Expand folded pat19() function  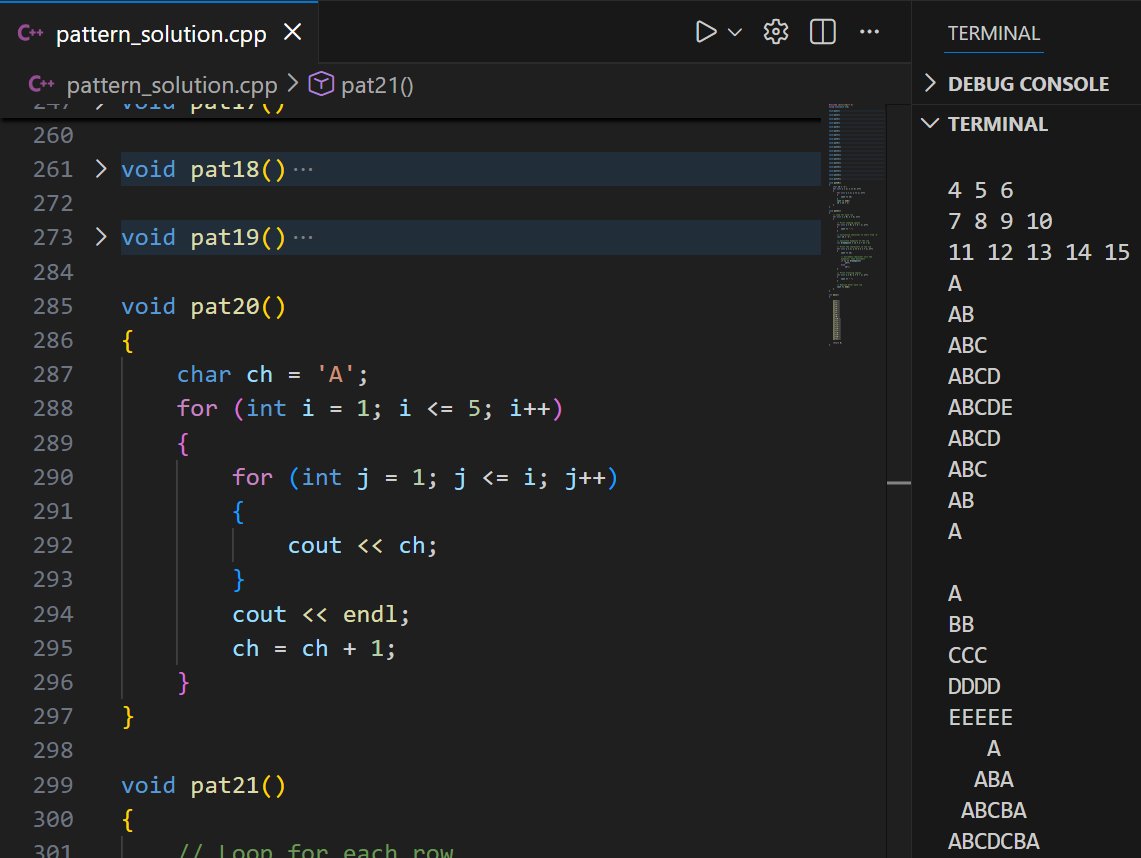(101, 237)
